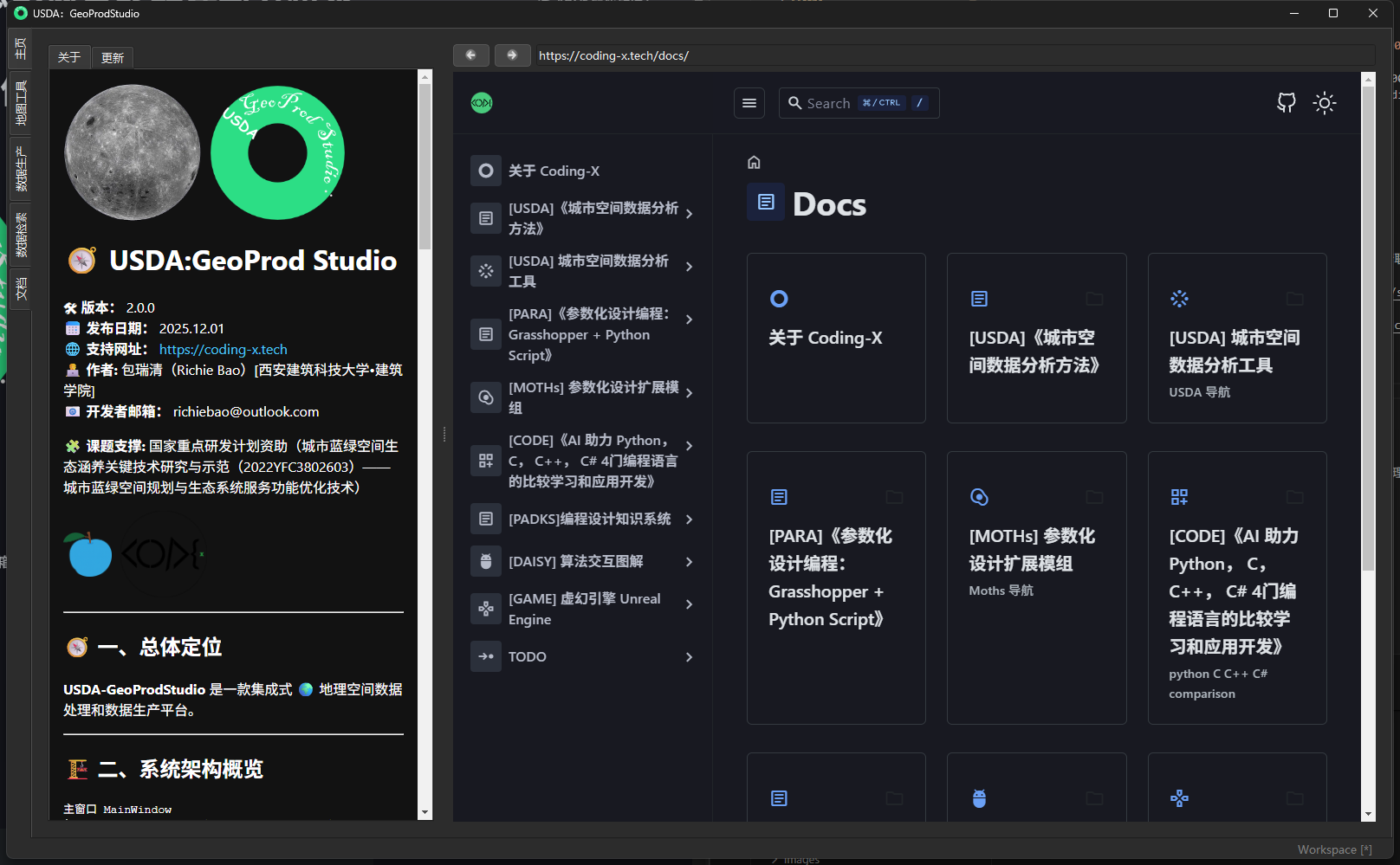Click the [GAME] Unreal Engine sidebar icon
The image size is (1400, 865).
coord(486,609)
